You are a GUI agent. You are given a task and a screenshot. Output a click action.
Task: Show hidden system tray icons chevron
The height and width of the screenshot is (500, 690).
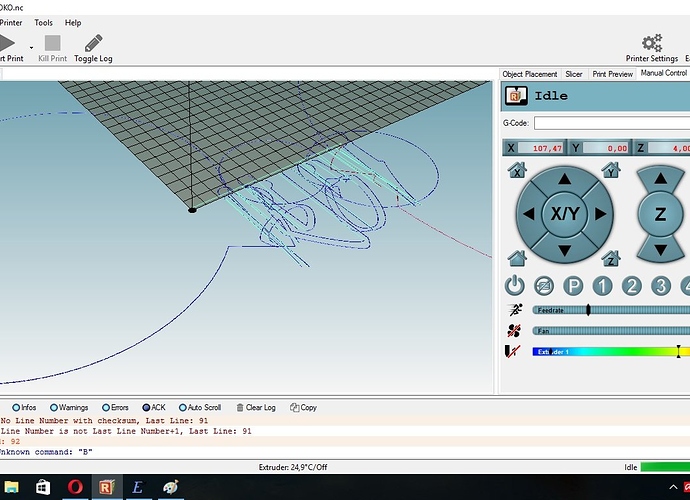[673, 487]
